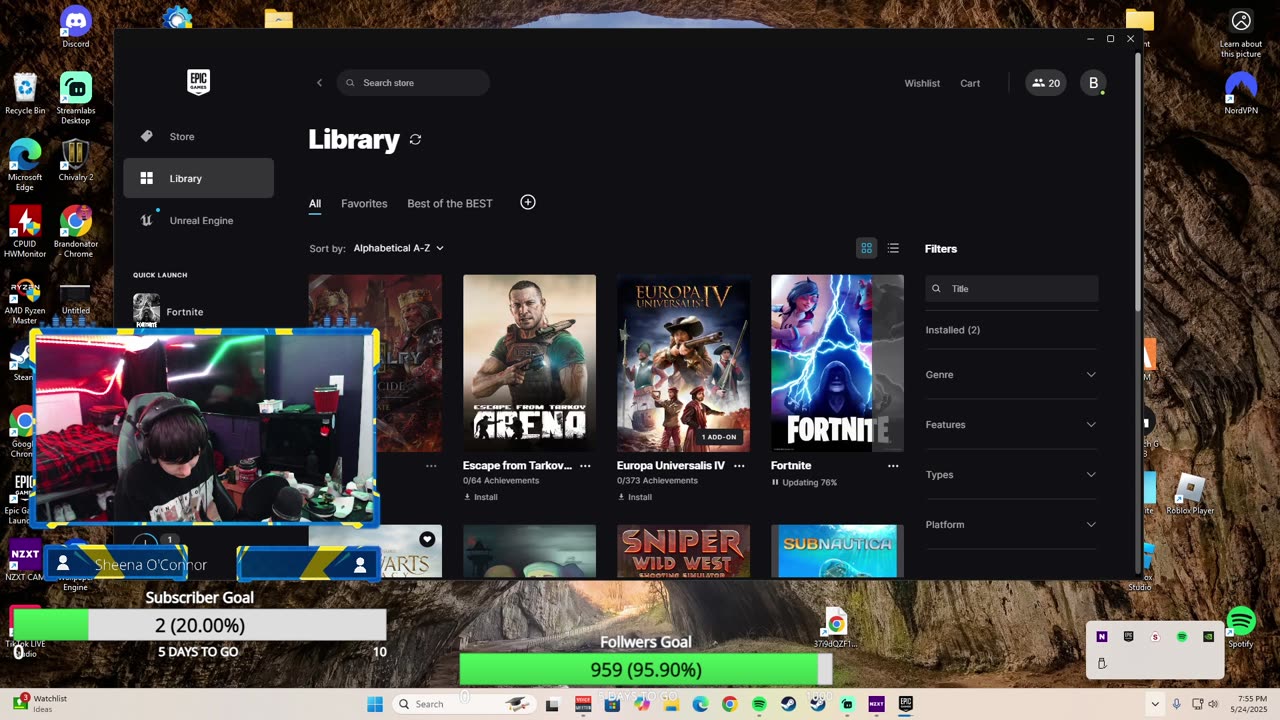Click the Filters Title search field

(x=1011, y=288)
